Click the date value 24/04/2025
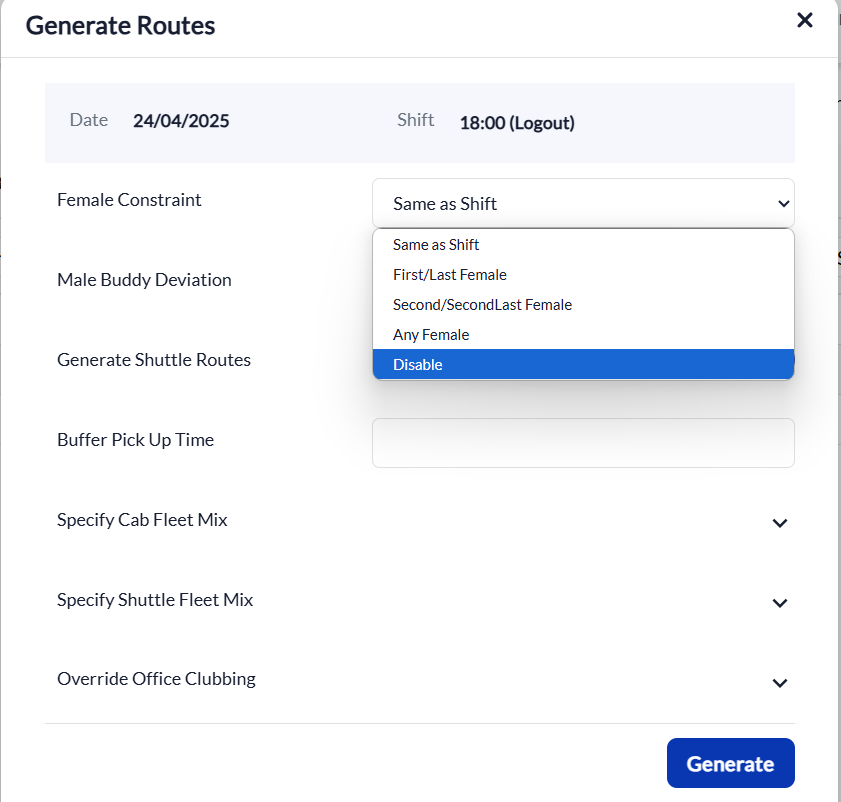Image resolution: width=841 pixels, height=802 pixels. click(x=181, y=122)
